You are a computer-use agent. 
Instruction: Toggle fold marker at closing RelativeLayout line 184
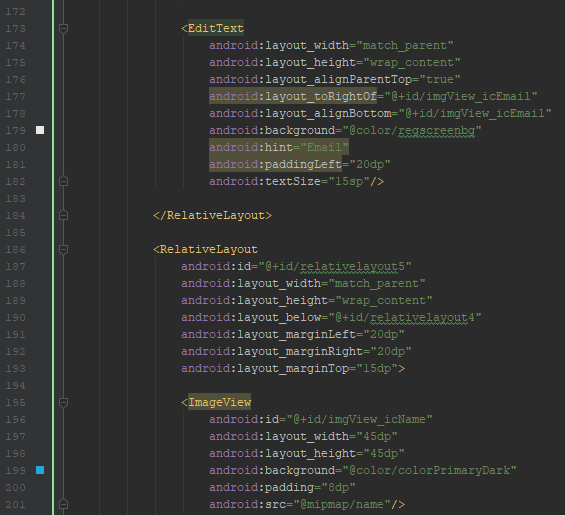63,215
